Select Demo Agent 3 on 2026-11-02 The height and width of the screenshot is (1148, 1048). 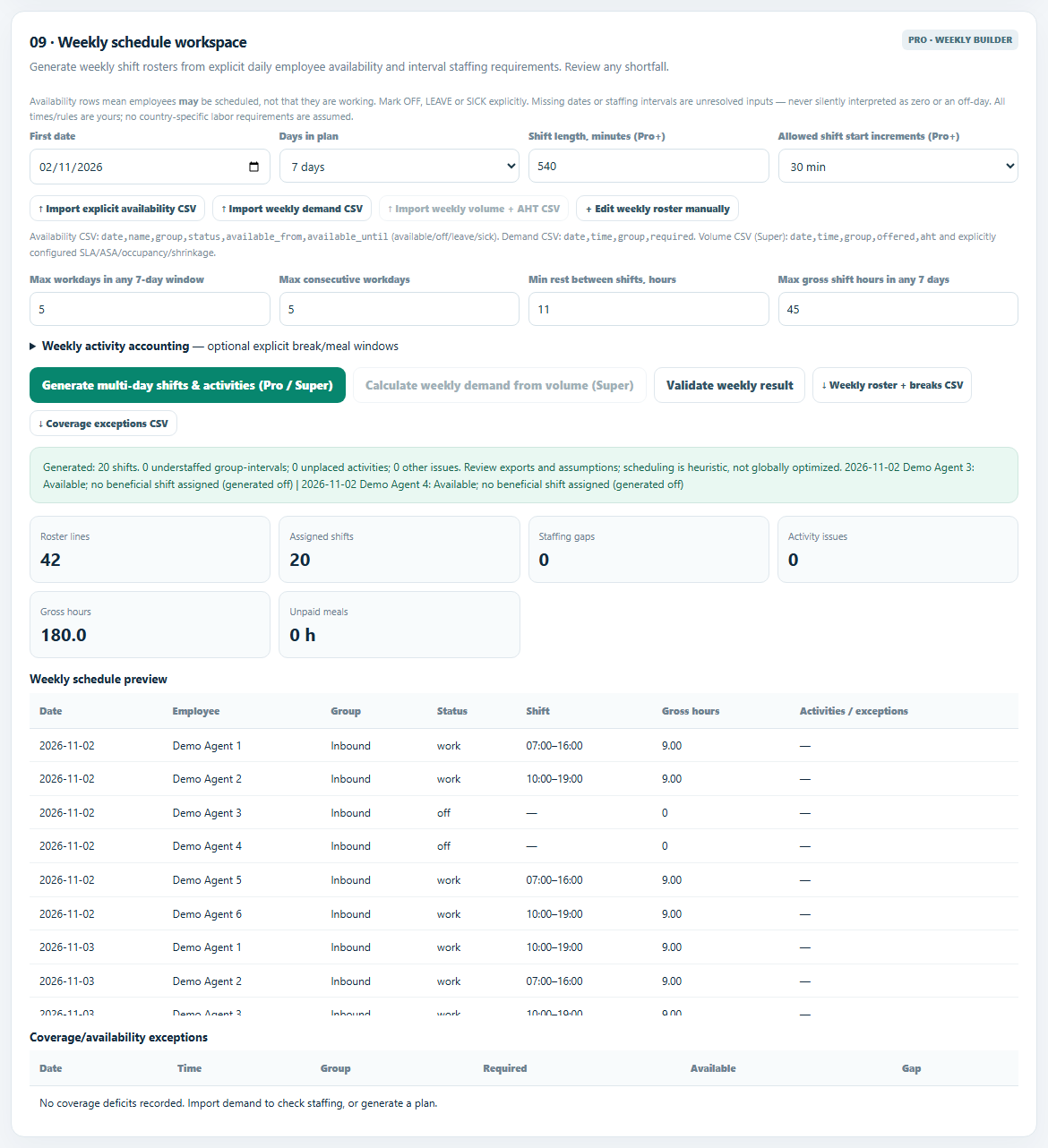pyautogui.click(x=524, y=813)
